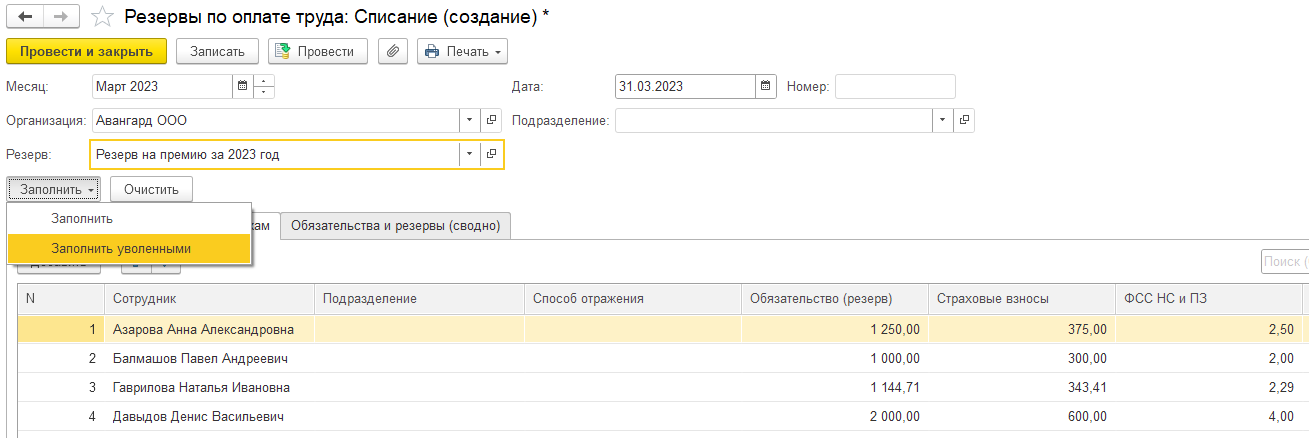
Task: Open attached files via paperclip icon
Action: pos(392,51)
